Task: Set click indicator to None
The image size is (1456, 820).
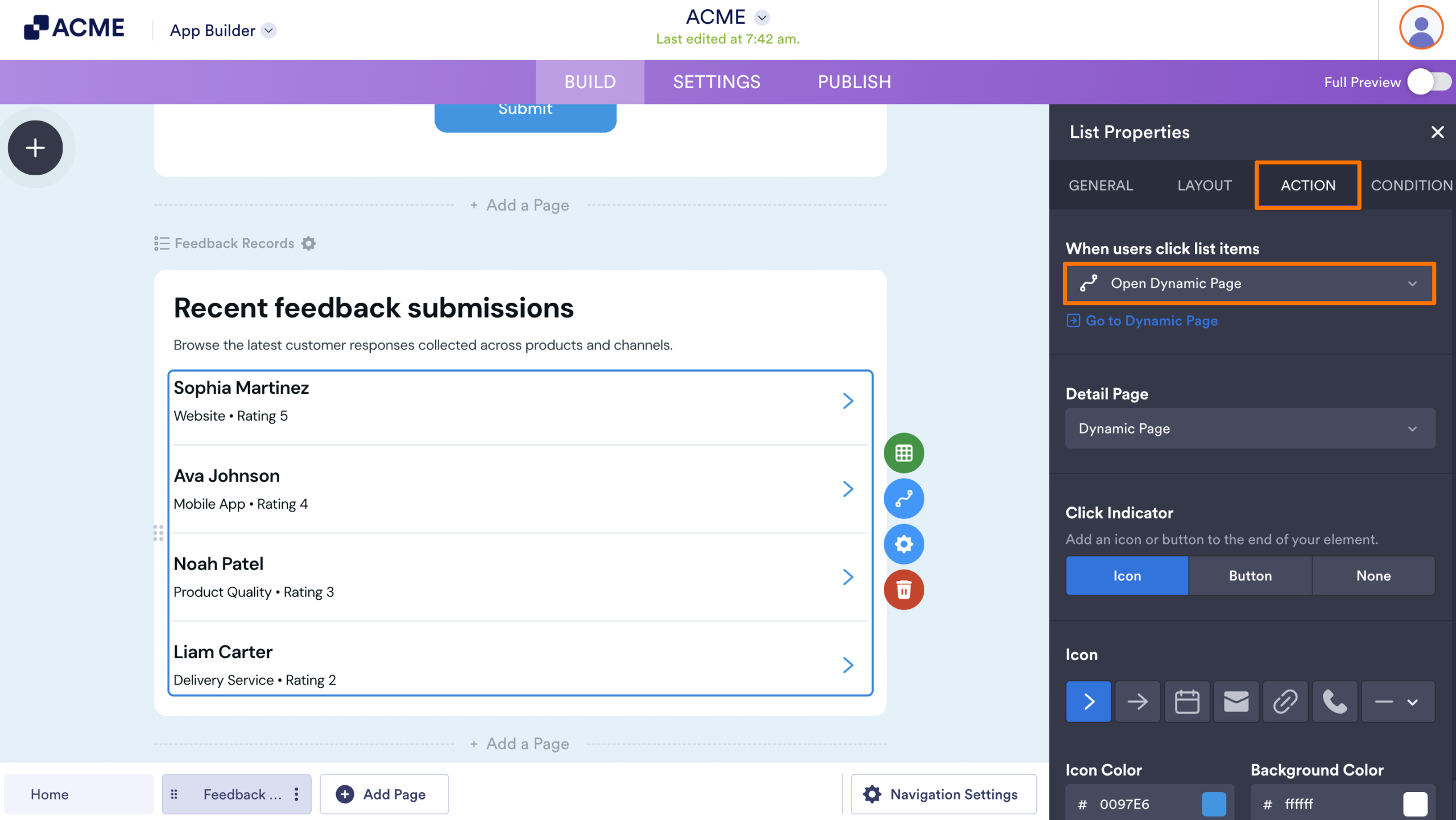Action: pyautogui.click(x=1374, y=576)
